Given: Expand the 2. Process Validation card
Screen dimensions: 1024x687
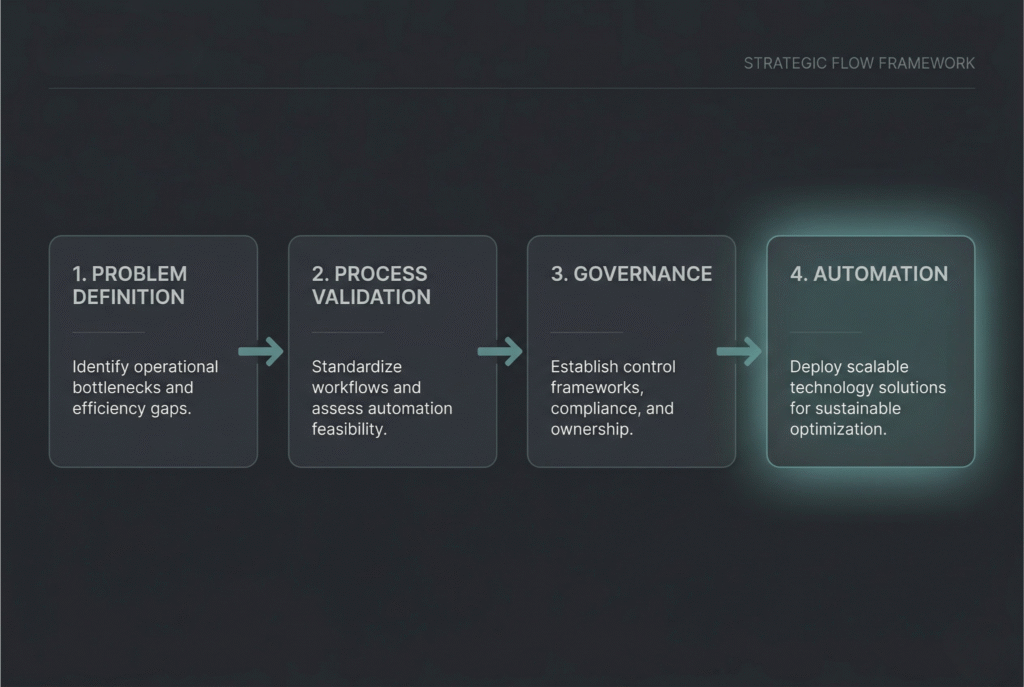Looking at the screenshot, I should (392, 350).
